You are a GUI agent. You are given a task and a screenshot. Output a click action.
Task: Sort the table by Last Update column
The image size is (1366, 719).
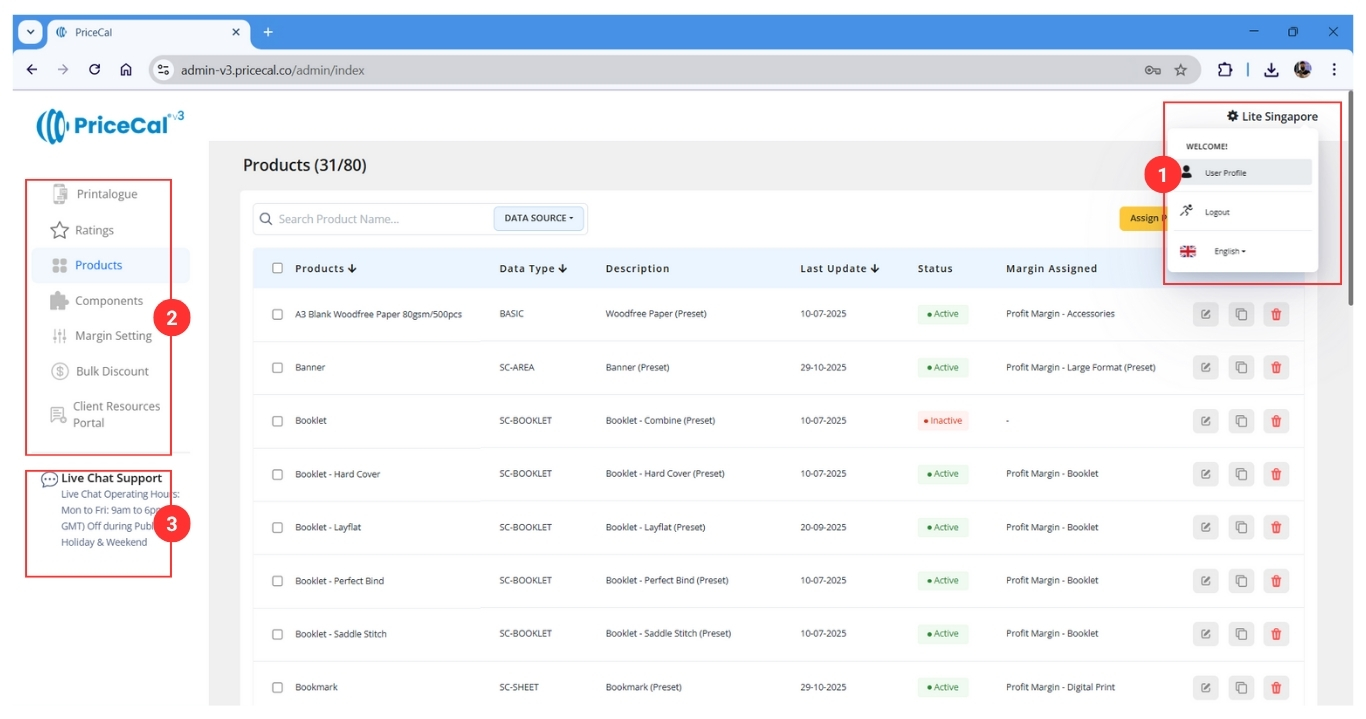839,268
